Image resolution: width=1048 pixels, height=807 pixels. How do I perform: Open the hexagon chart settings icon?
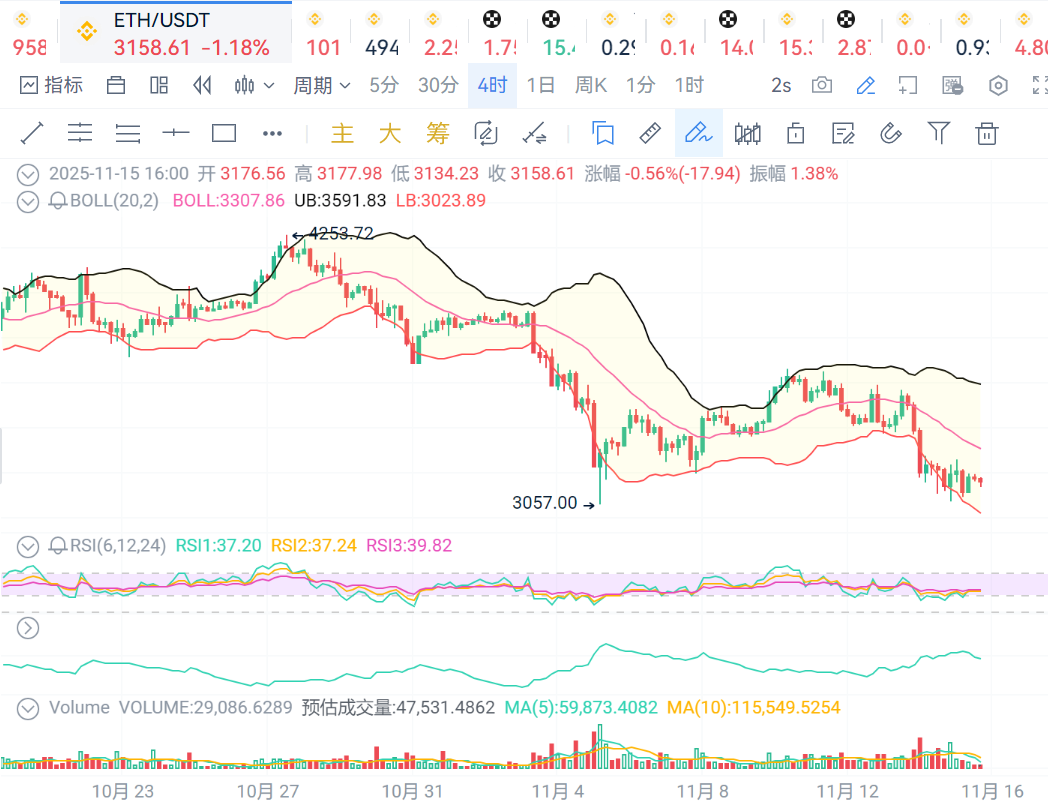tap(998, 85)
